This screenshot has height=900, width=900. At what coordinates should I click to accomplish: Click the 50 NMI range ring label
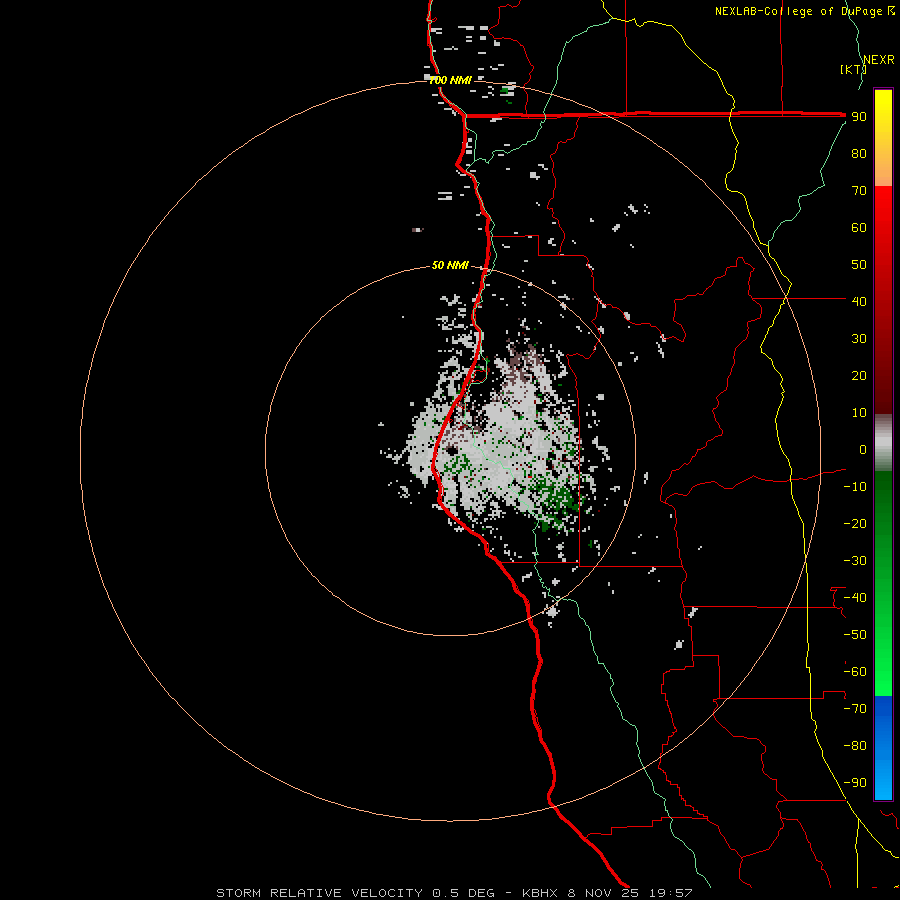click(x=451, y=265)
